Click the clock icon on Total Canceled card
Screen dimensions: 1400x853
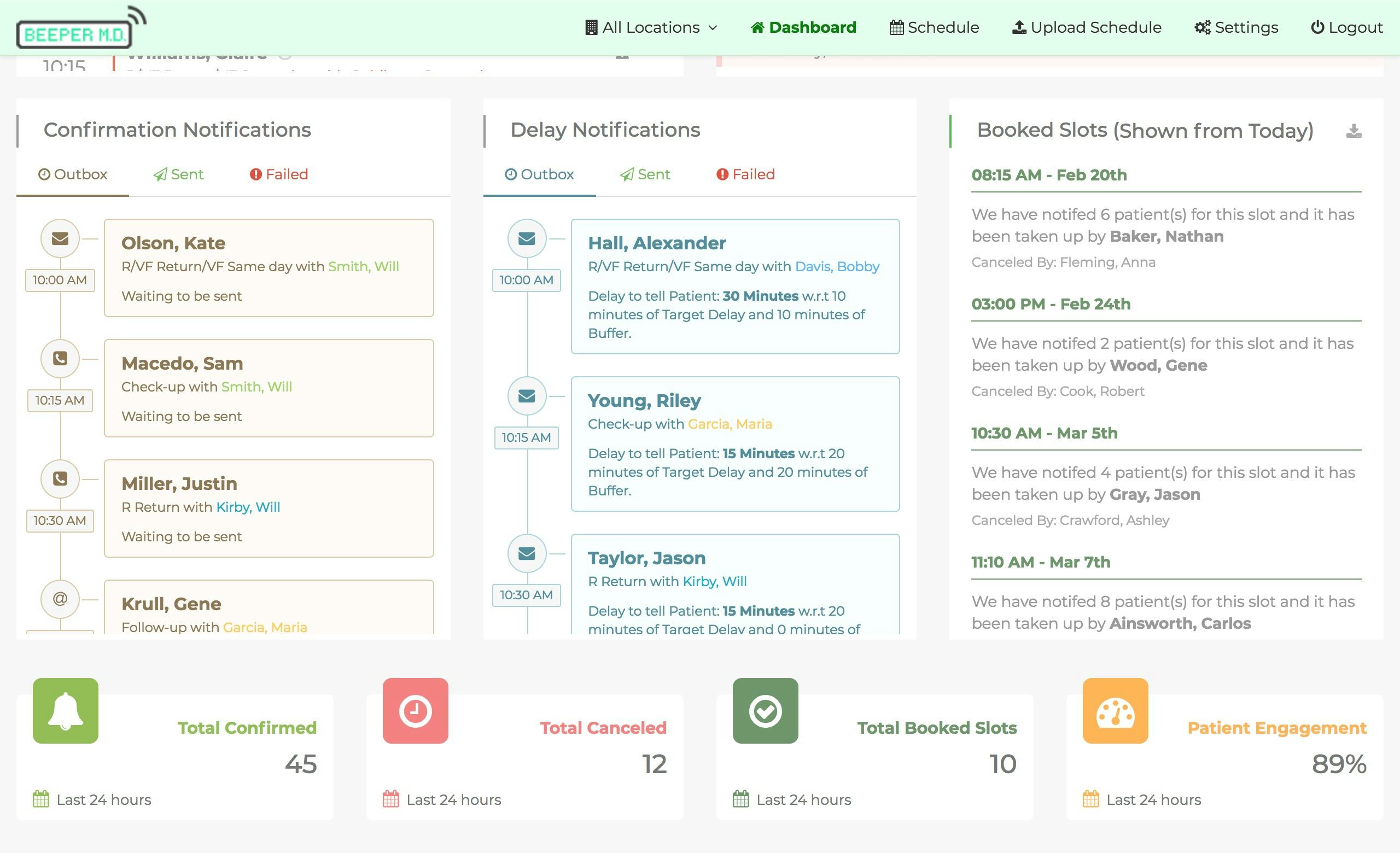coord(415,711)
